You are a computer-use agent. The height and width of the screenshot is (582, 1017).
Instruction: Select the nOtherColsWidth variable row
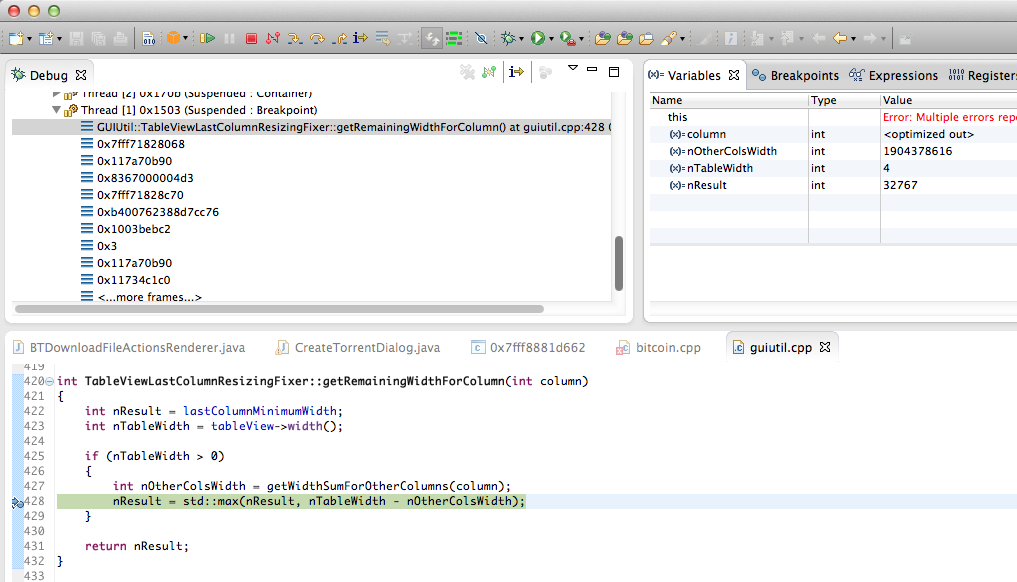click(x=833, y=151)
